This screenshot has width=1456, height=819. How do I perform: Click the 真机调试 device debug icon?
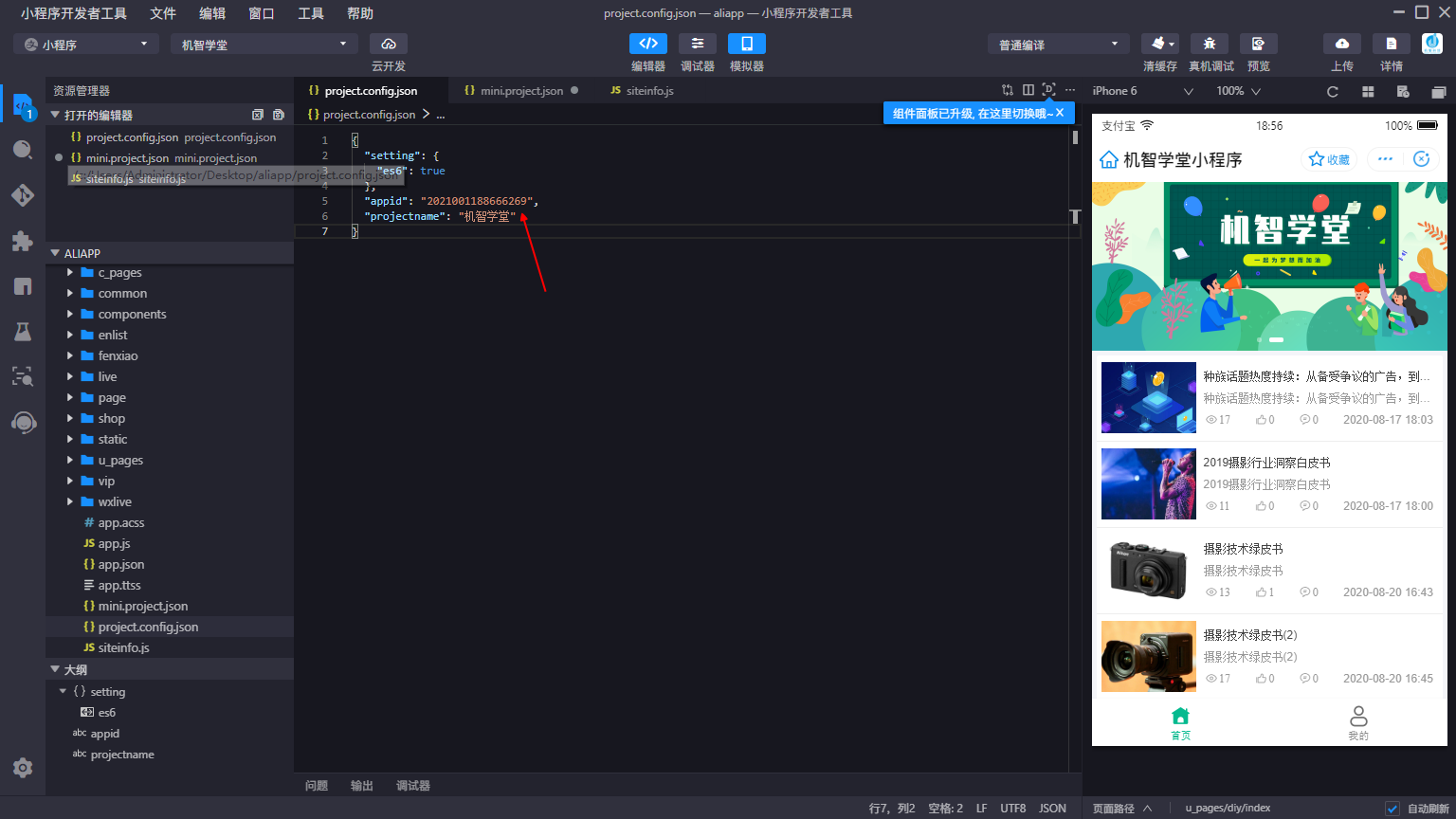click(1210, 44)
